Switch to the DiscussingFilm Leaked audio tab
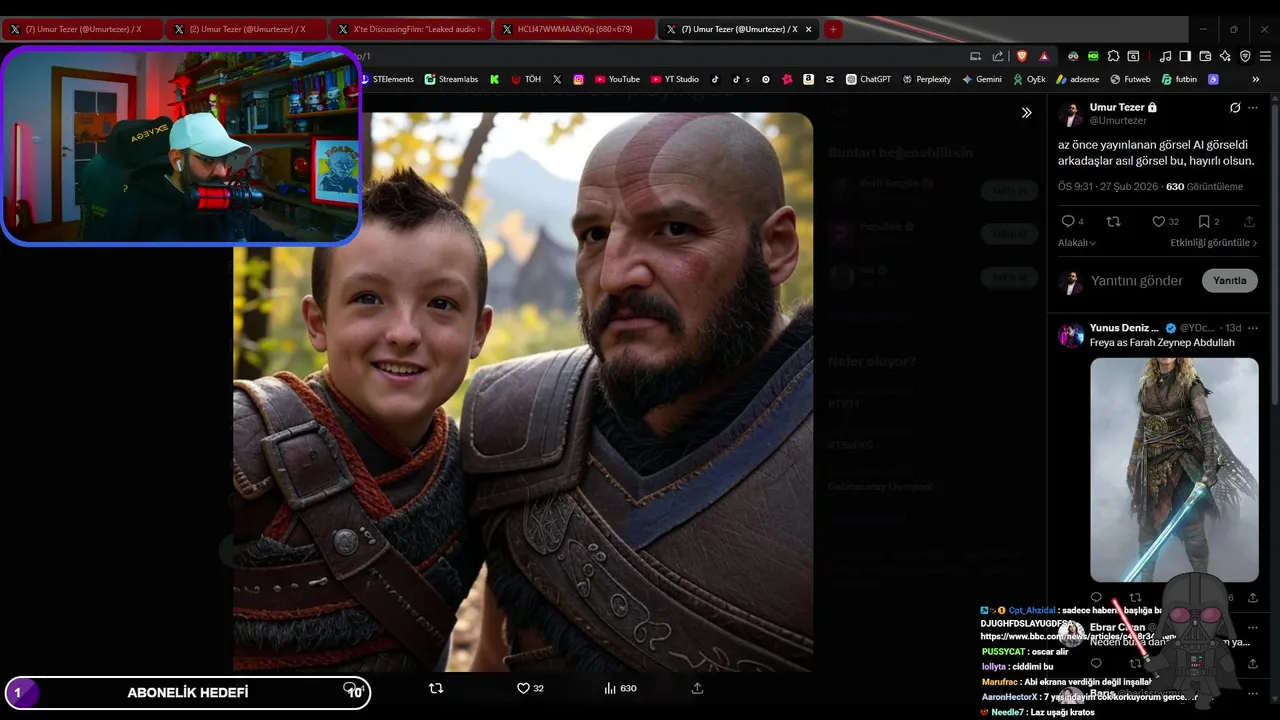1280x720 pixels. tap(410, 29)
